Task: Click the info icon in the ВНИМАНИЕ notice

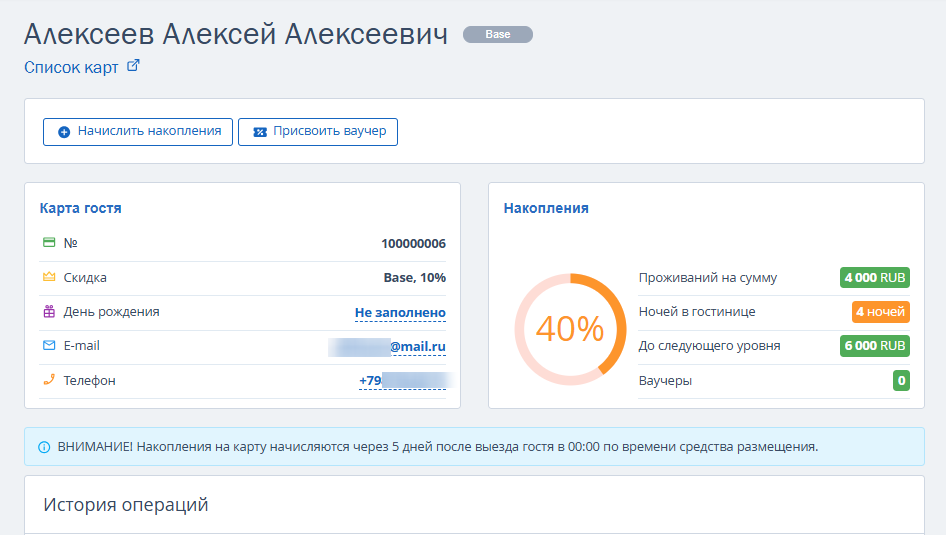Action: coord(44,447)
